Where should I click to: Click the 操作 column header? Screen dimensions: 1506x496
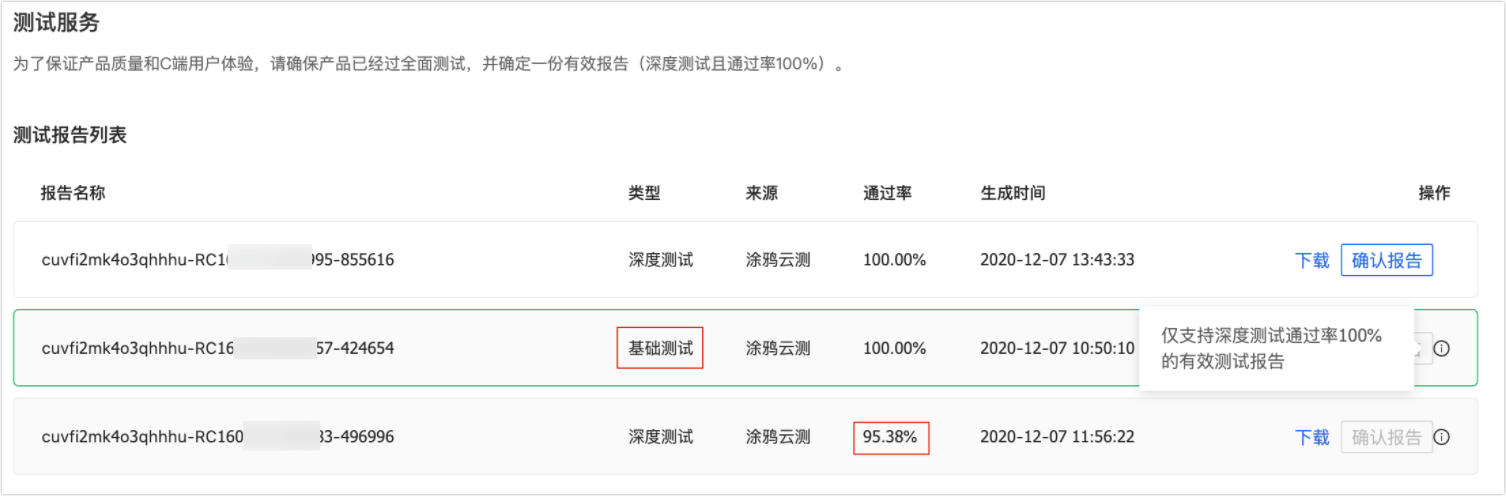click(x=1434, y=193)
